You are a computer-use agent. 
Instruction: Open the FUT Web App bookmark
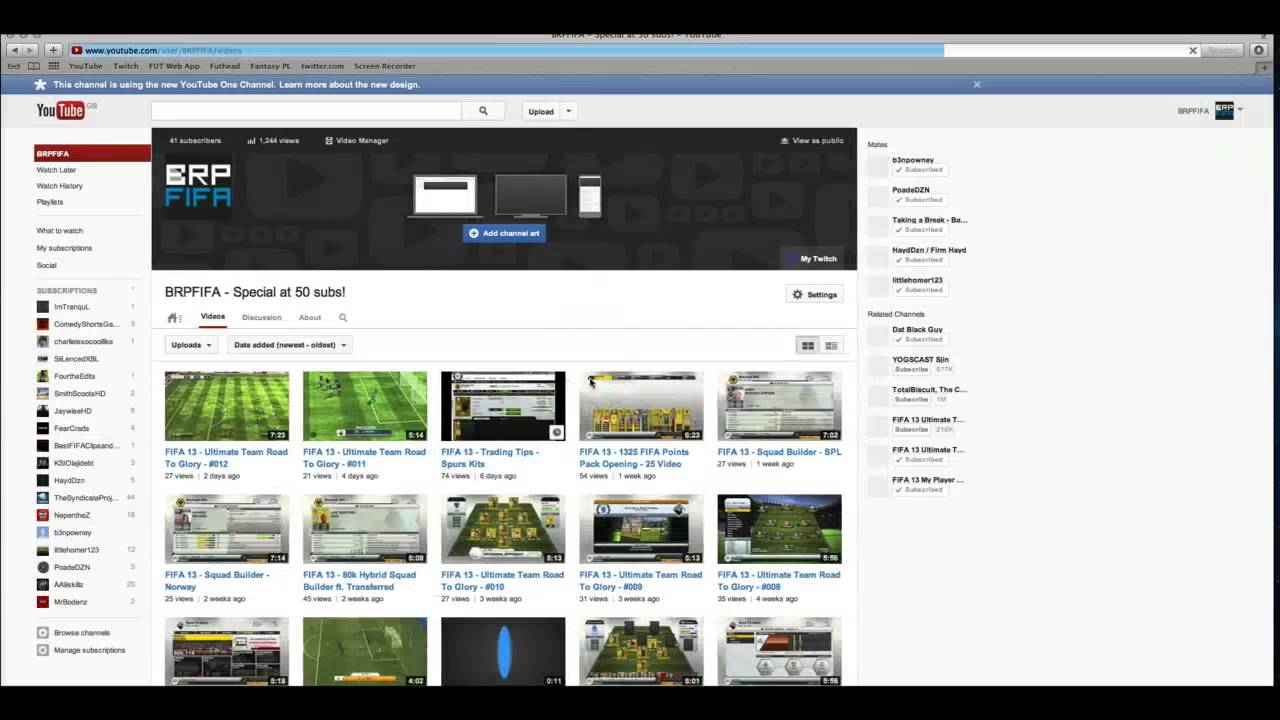tap(175, 66)
